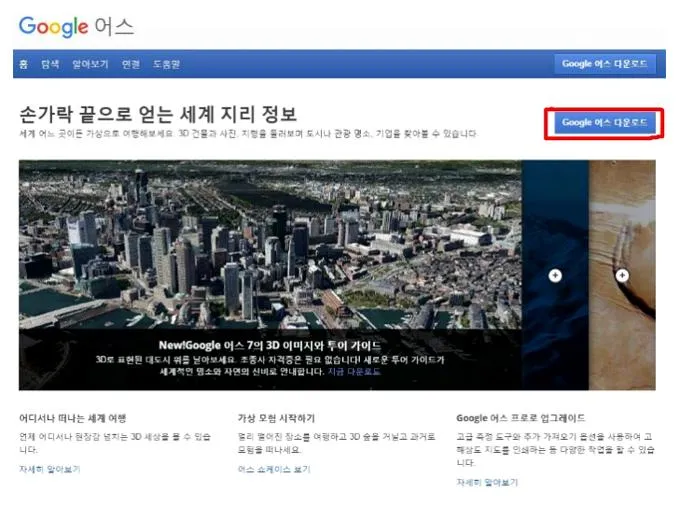The image size is (679, 506).
Task: Click the Google 어스 프로로 업그레이드 heading
Action: 521,418
